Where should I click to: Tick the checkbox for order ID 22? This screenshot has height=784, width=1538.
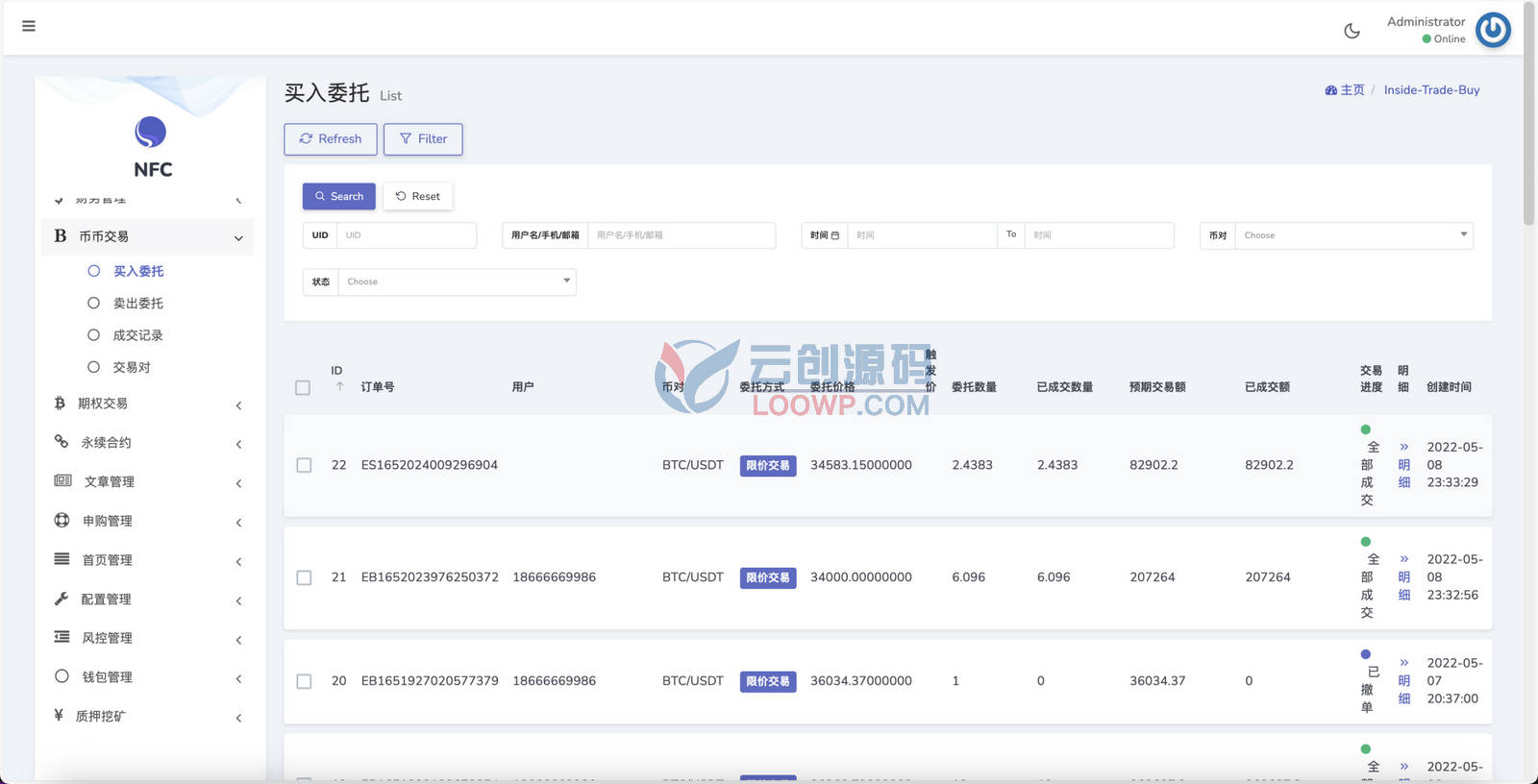(304, 465)
